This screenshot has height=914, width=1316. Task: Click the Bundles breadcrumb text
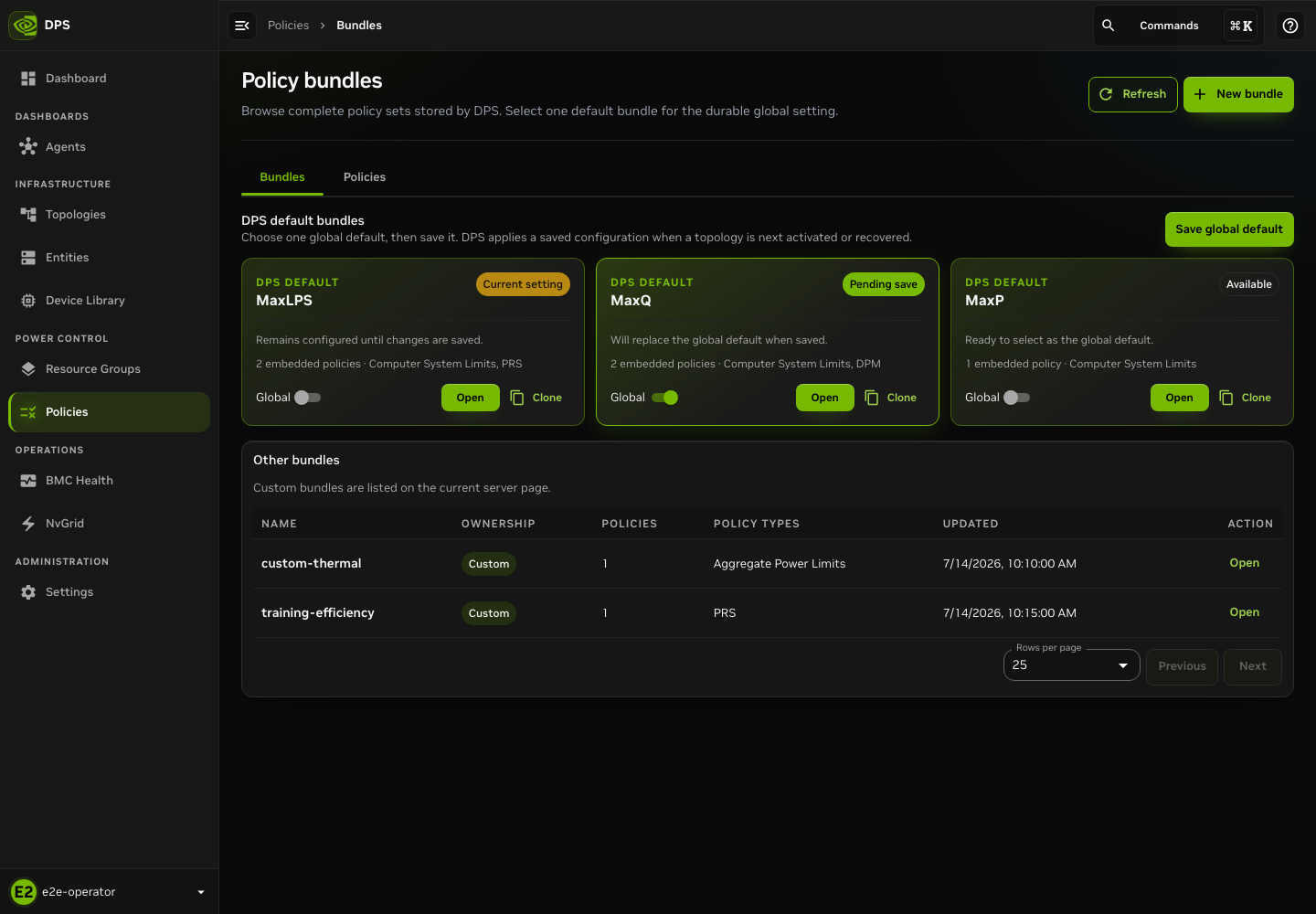359,26
